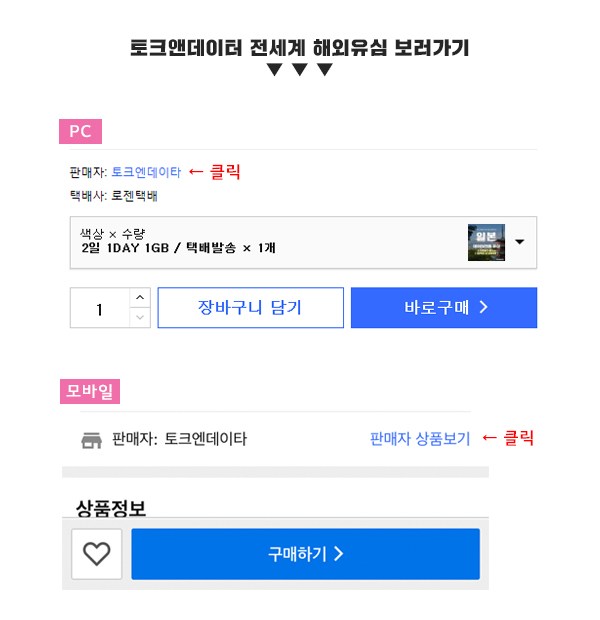Click the quantity input field showing 1
The image size is (600, 620).
[x=100, y=308]
